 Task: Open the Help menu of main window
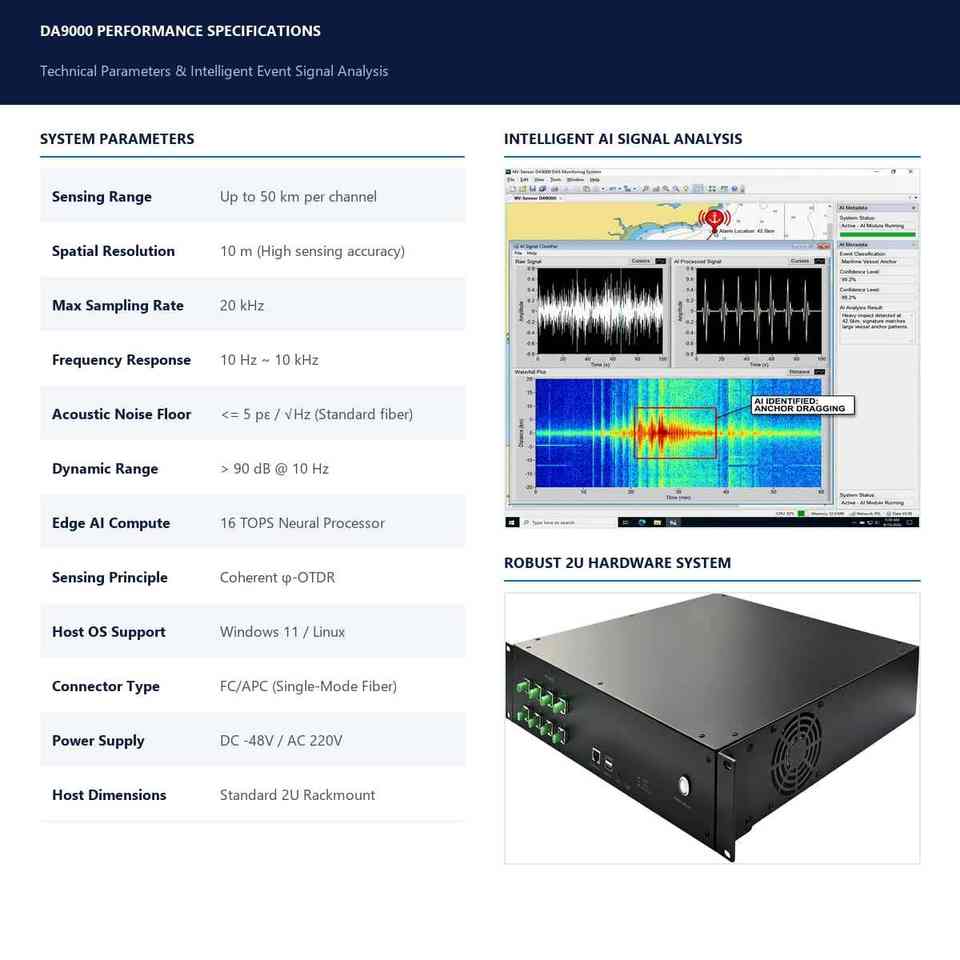pyautogui.click(x=594, y=179)
